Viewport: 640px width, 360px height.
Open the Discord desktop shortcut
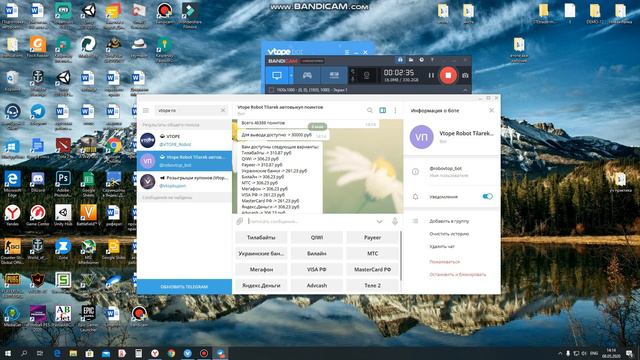(x=38, y=181)
